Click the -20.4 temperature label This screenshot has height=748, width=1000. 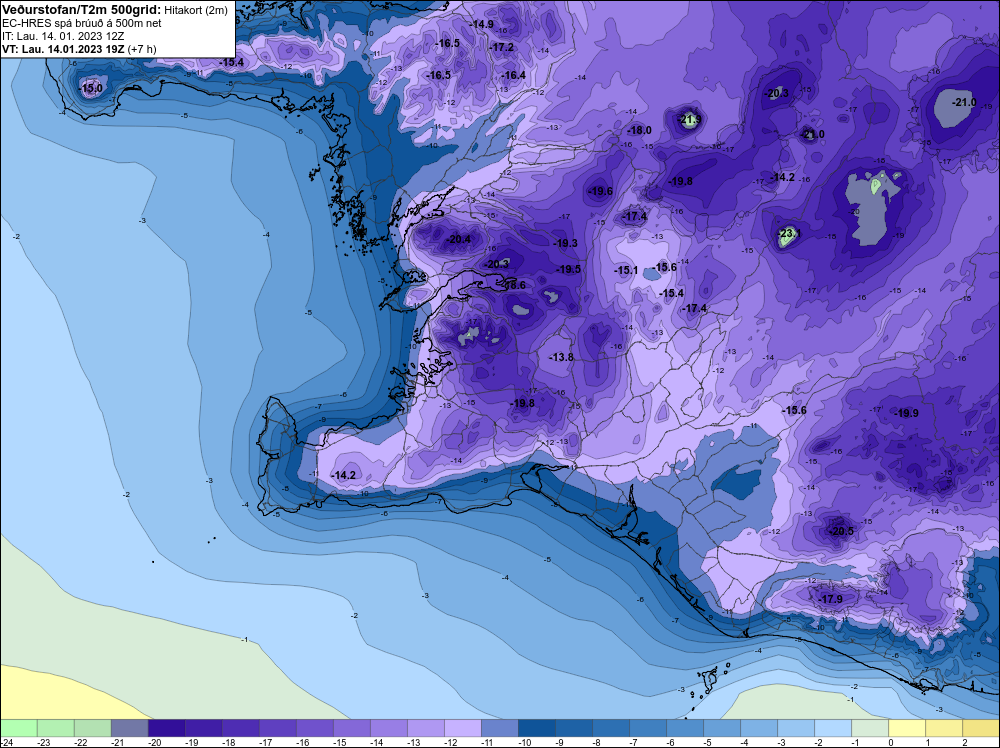point(459,239)
